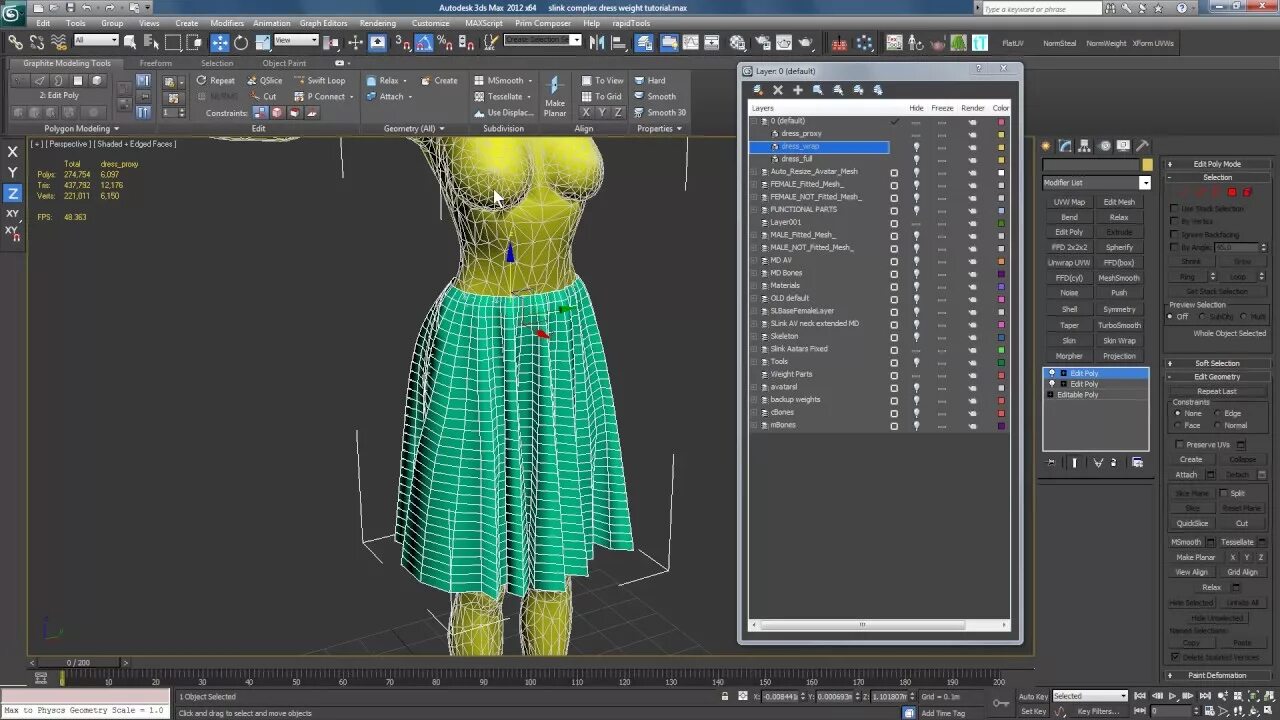This screenshot has width=1280, height=720.
Task: Enable the Preserve UVs checkbox
Action: click(x=1179, y=445)
